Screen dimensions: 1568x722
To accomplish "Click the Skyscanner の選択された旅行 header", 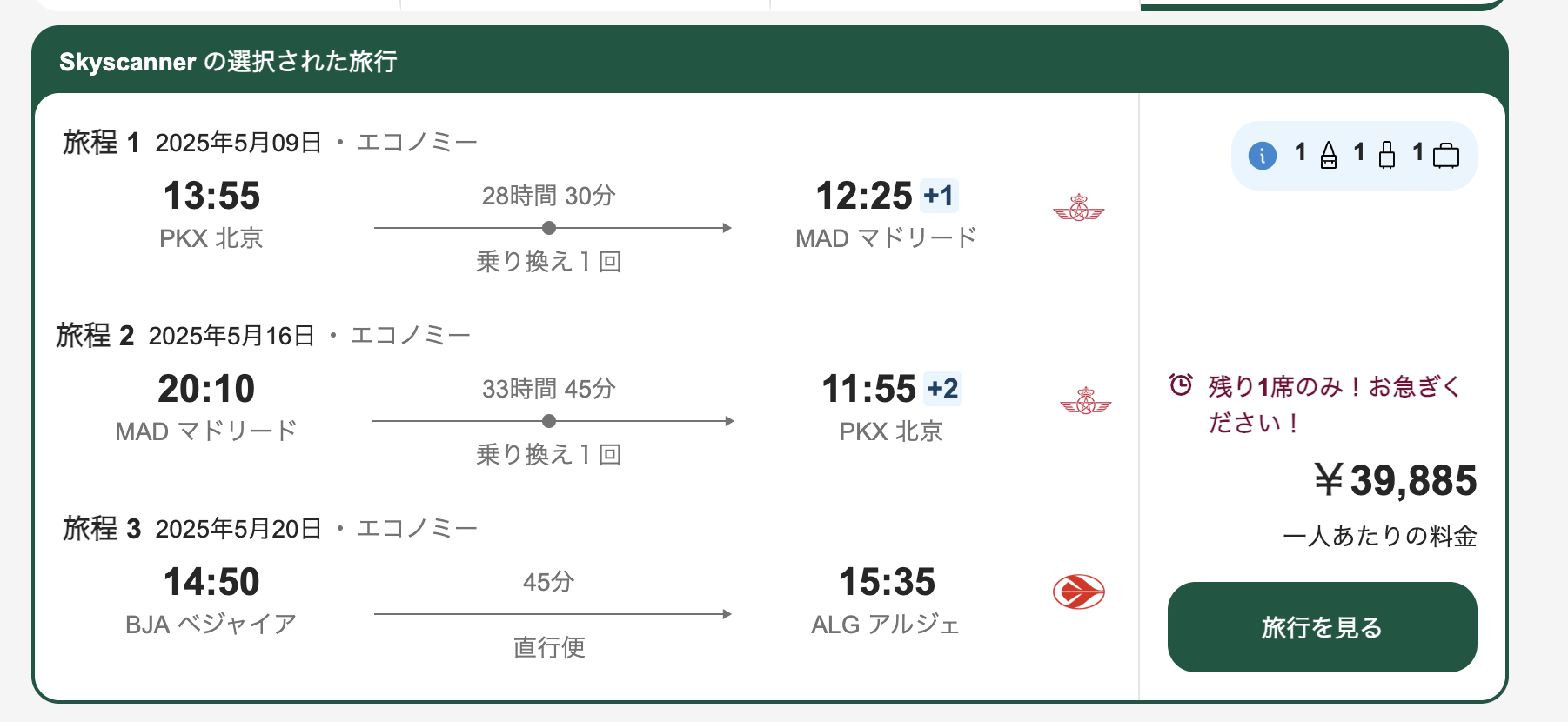I will tap(228, 62).
